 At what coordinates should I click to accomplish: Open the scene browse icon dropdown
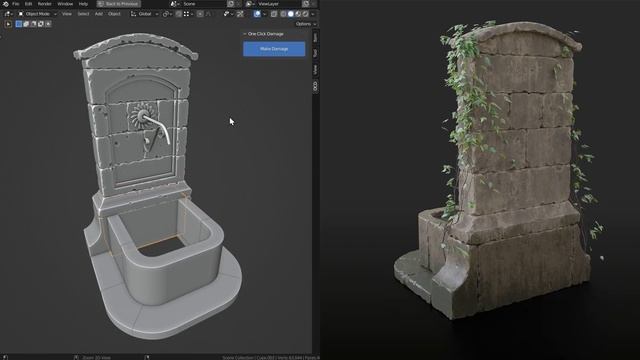[176, 4]
